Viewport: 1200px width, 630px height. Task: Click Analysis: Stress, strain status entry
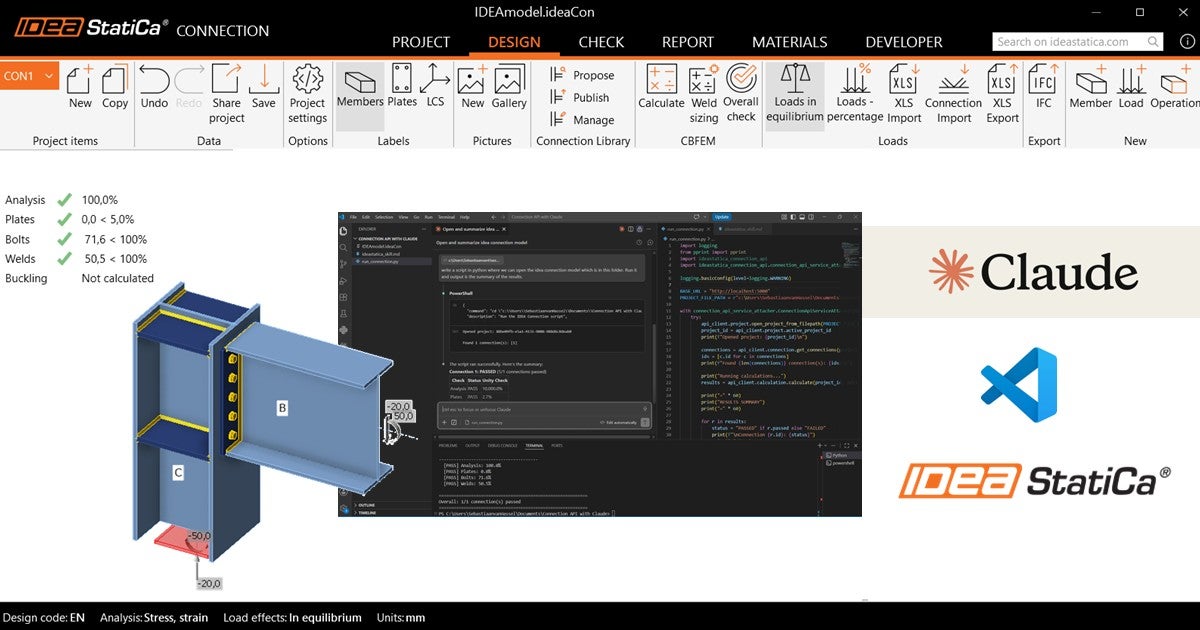click(154, 618)
